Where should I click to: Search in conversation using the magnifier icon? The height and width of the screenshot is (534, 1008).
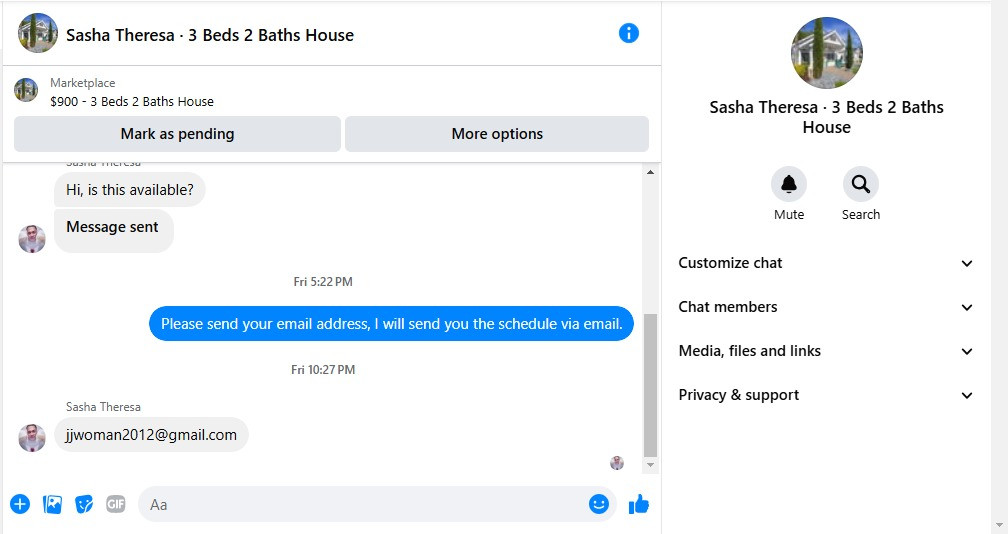tap(861, 184)
